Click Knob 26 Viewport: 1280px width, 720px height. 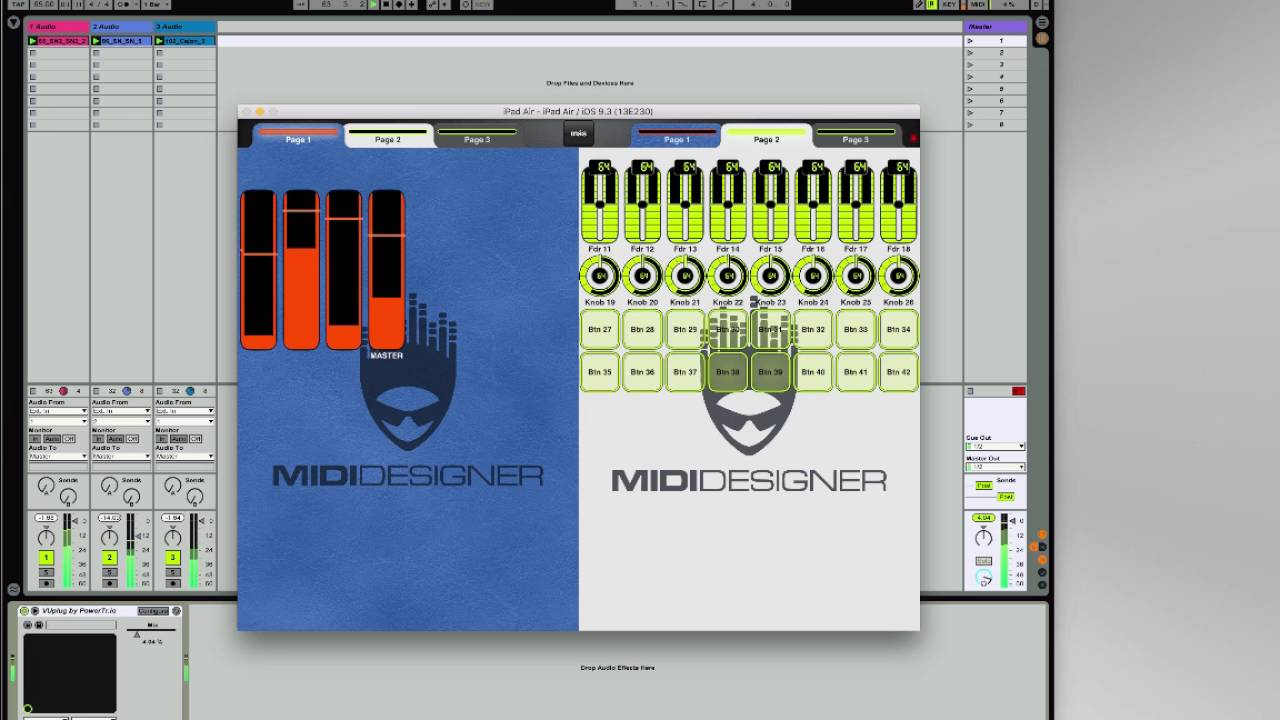click(898, 276)
